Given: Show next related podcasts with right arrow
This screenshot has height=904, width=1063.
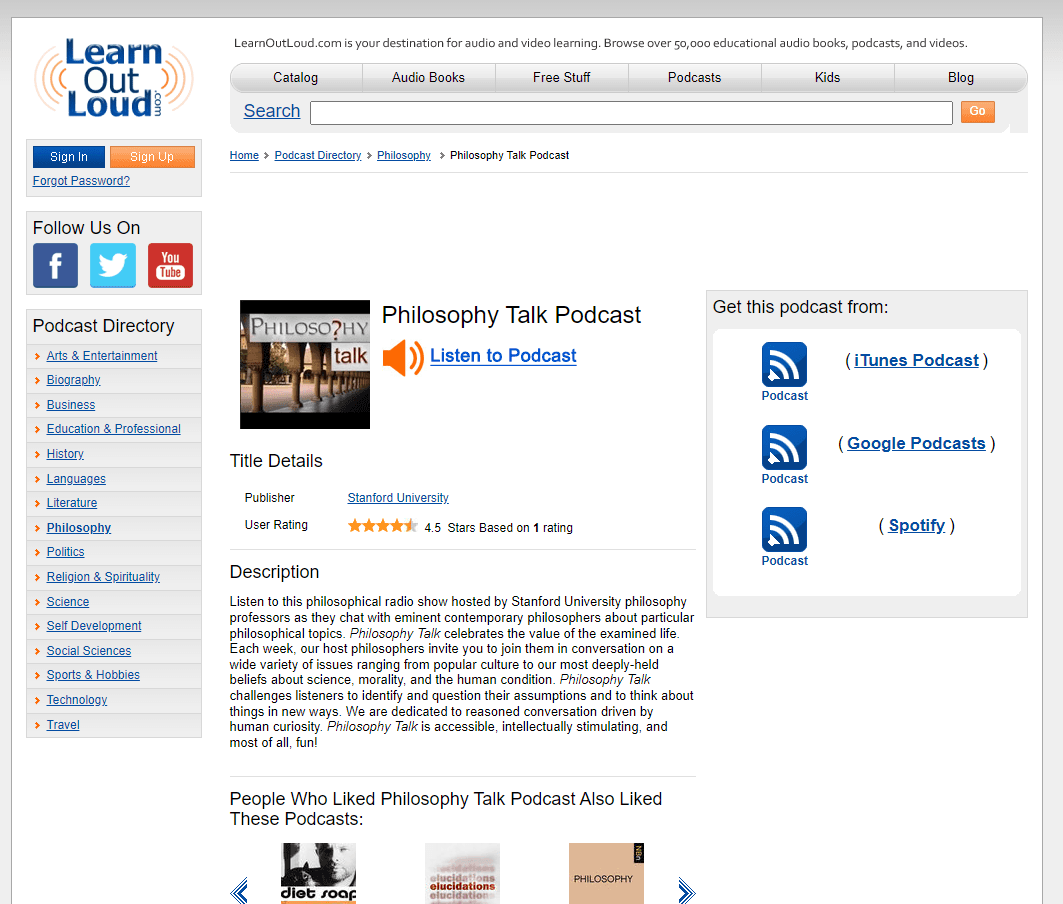Looking at the screenshot, I should pos(687,890).
